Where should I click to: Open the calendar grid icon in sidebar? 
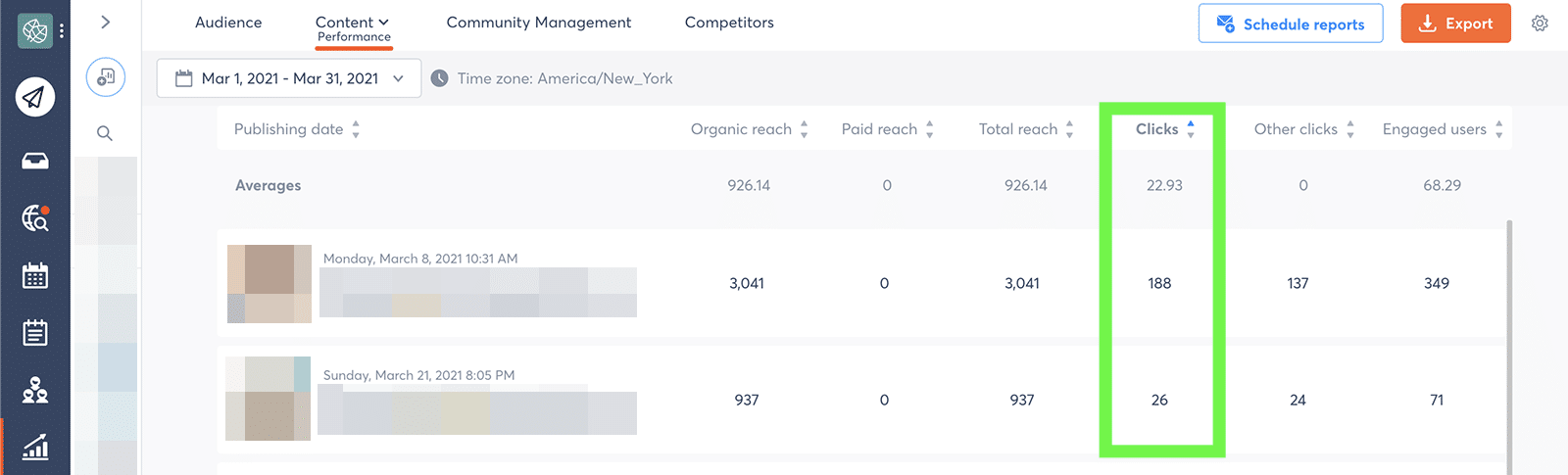35,275
